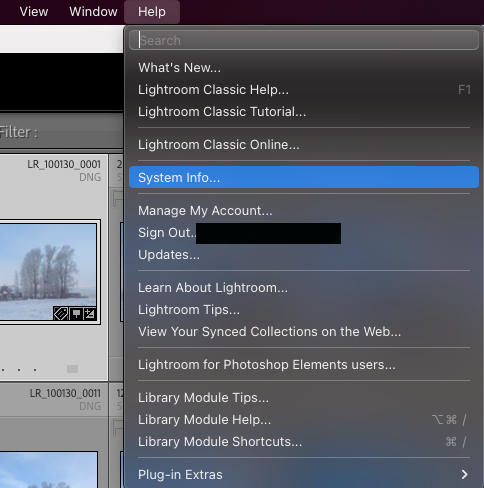Click the Filter label in Library

click(19, 132)
